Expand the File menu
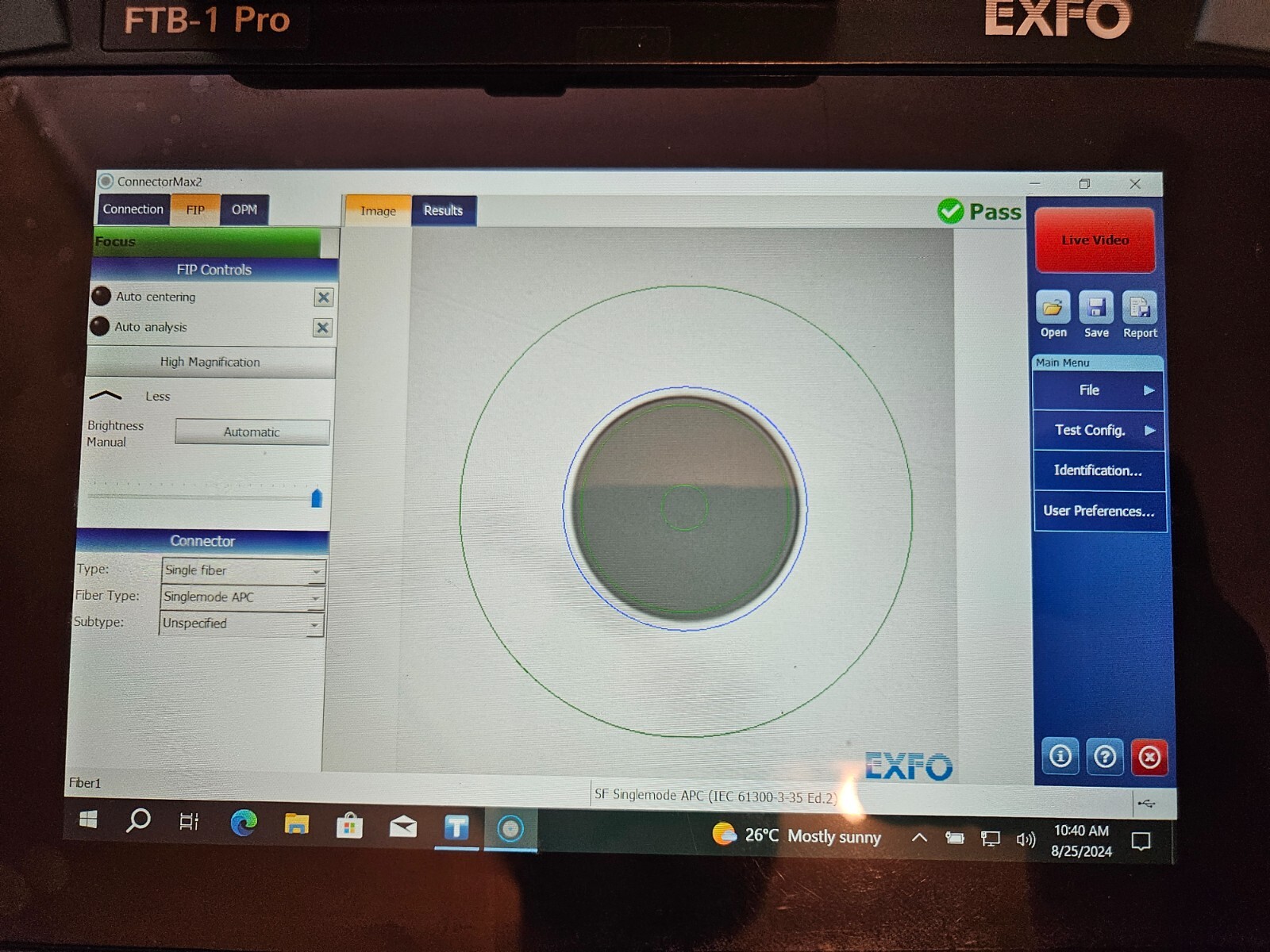 pyautogui.click(x=1099, y=390)
